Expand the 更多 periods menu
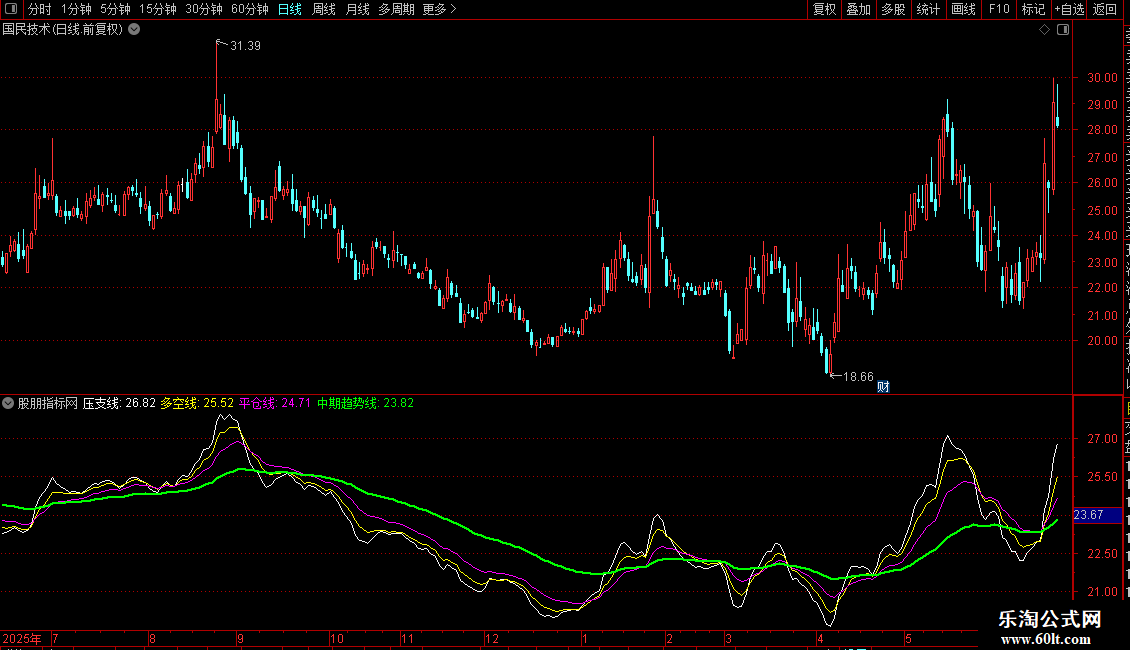This screenshot has width=1130, height=650. [440, 9]
